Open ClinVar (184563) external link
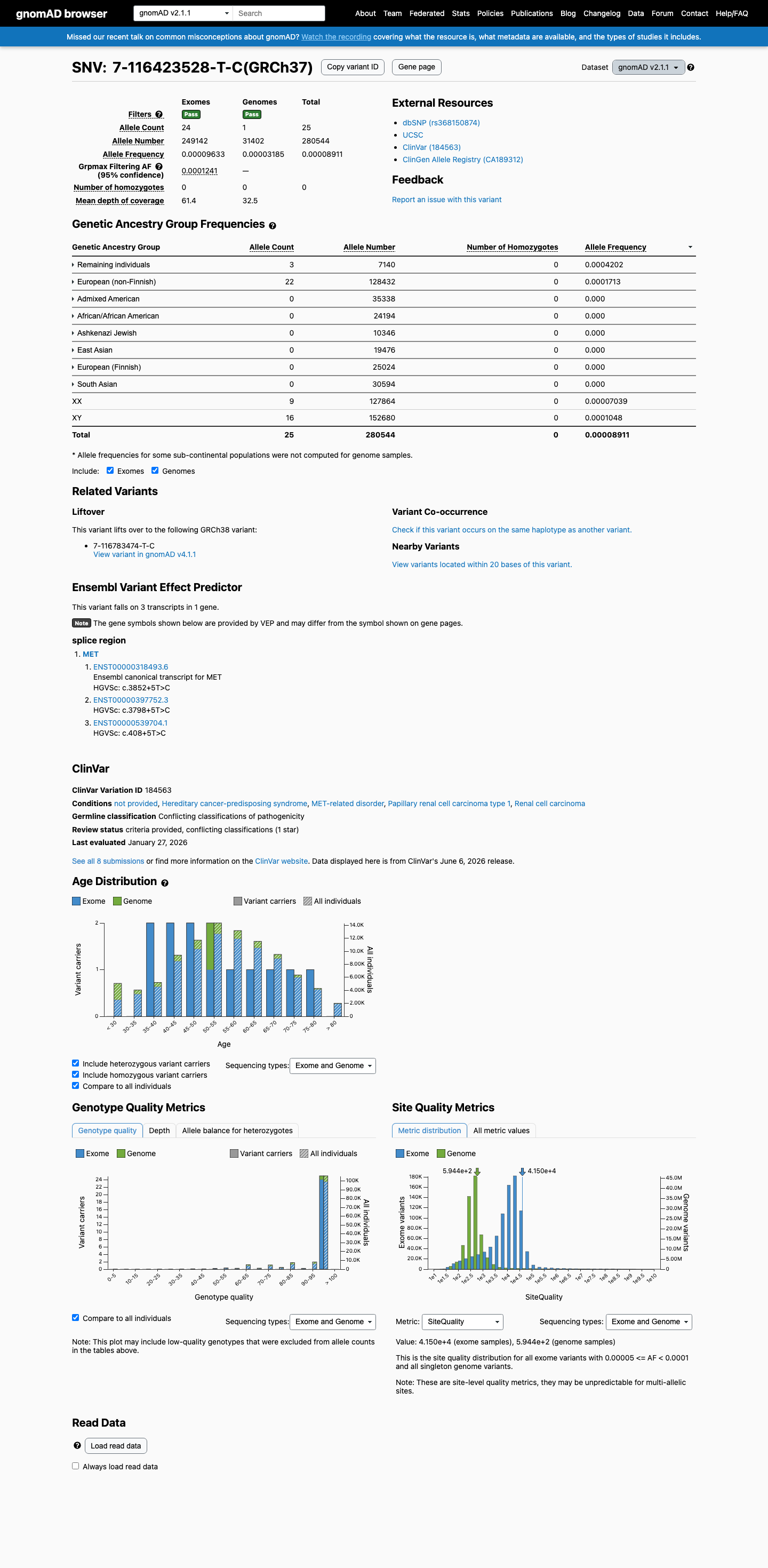The height and width of the screenshot is (1568, 768). (431, 147)
